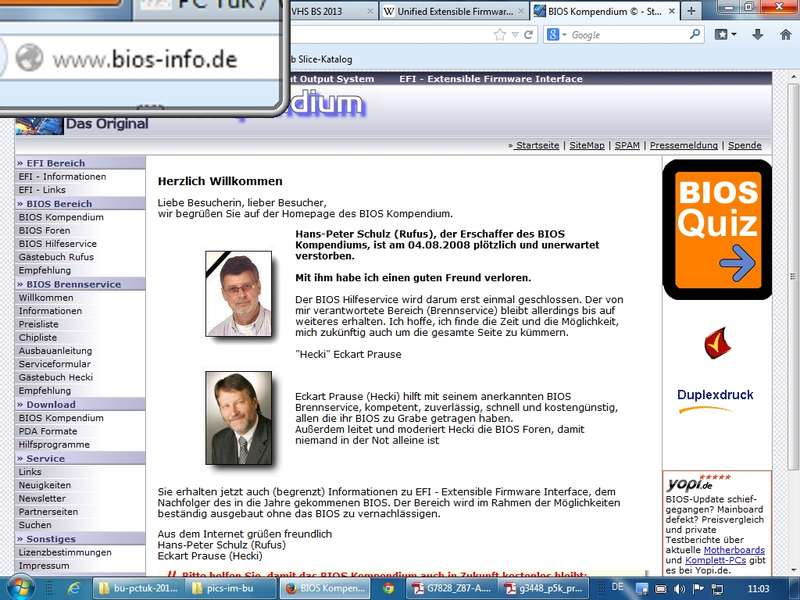The width and height of the screenshot is (800, 600).
Task: Open g3448_p5k_pr PDF taskbar button
Action: [544, 588]
